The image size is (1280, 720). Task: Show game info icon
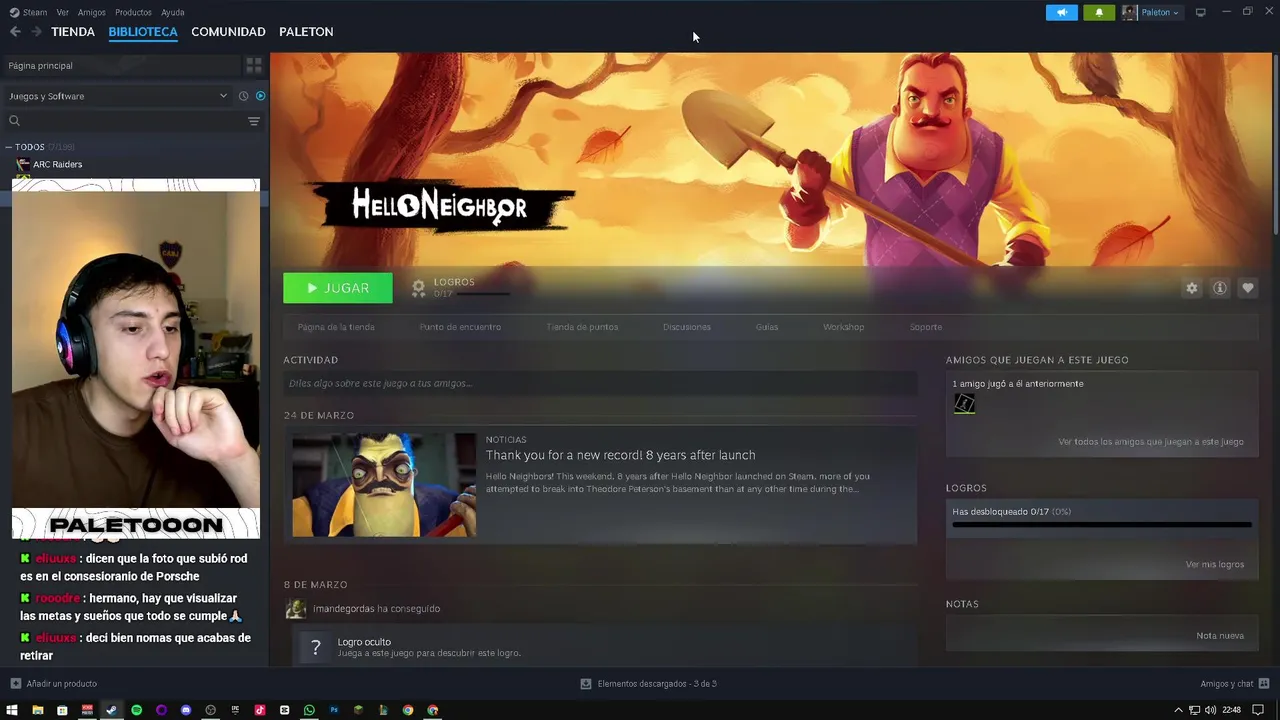pos(1220,288)
